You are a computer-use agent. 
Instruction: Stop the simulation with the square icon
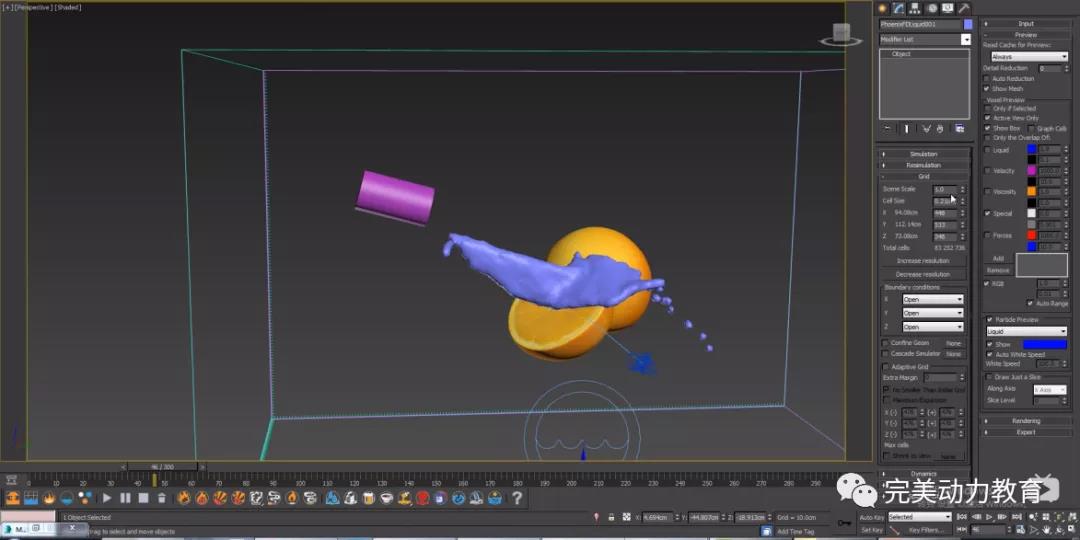pyautogui.click(x=143, y=498)
